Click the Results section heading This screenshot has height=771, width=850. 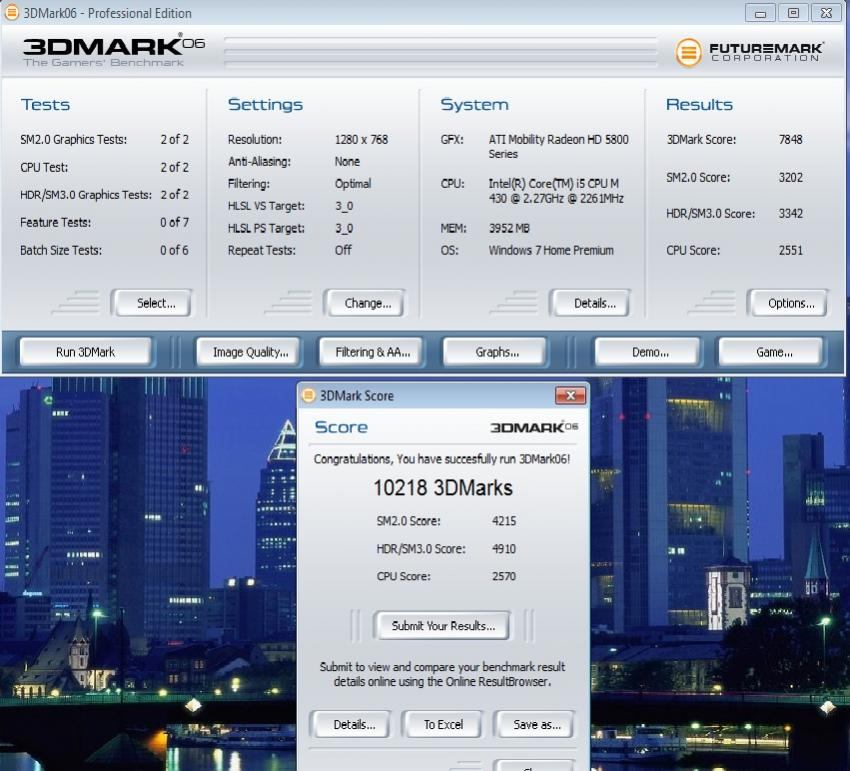pos(699,105)
